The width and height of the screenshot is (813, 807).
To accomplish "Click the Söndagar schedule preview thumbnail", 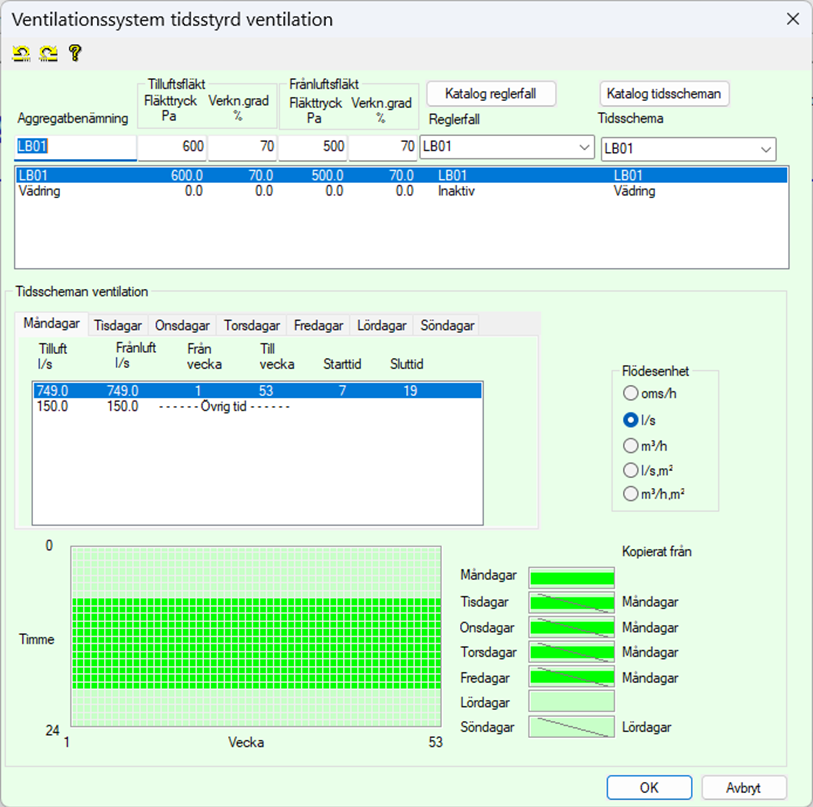I will tap(571, 728).
